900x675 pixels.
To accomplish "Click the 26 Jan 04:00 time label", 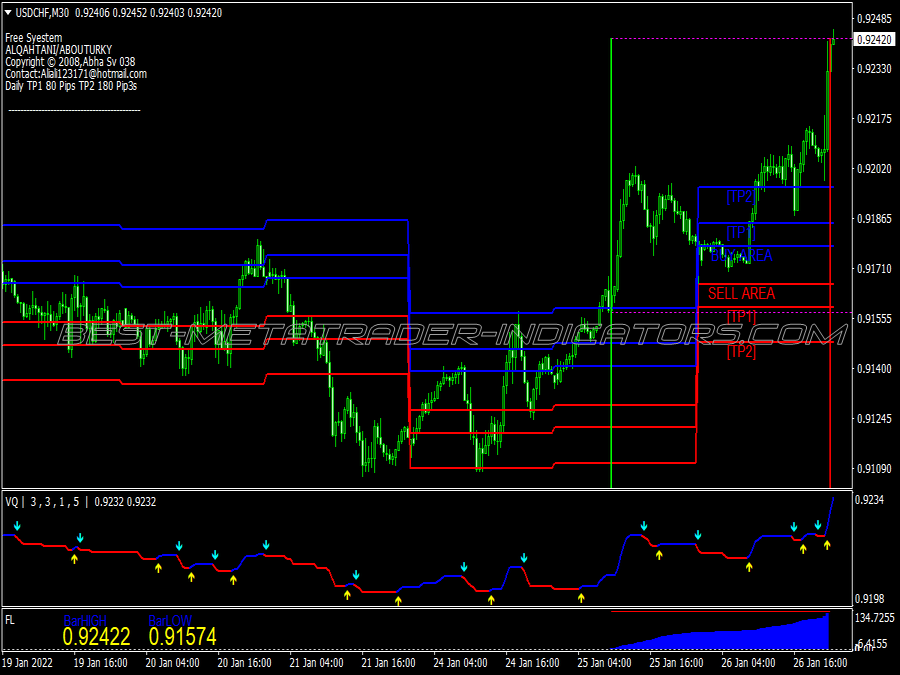I will tap(748, 662).
